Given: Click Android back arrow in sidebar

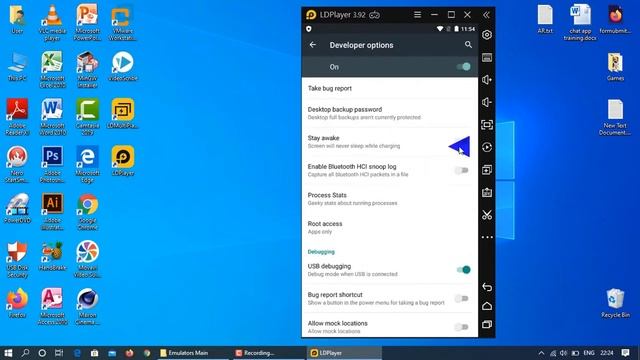Looking at the screenshot, I should [487, 287].
